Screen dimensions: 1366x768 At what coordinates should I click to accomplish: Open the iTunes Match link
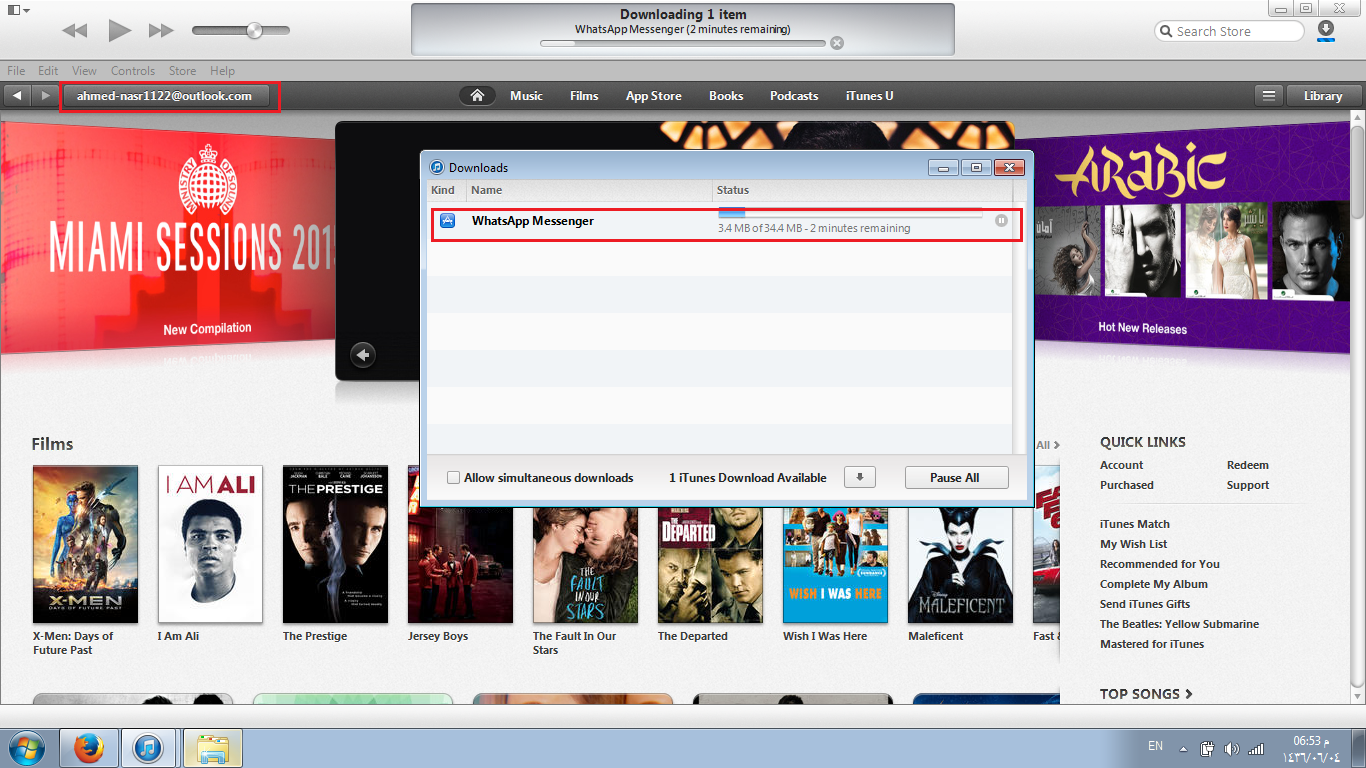1135,524
